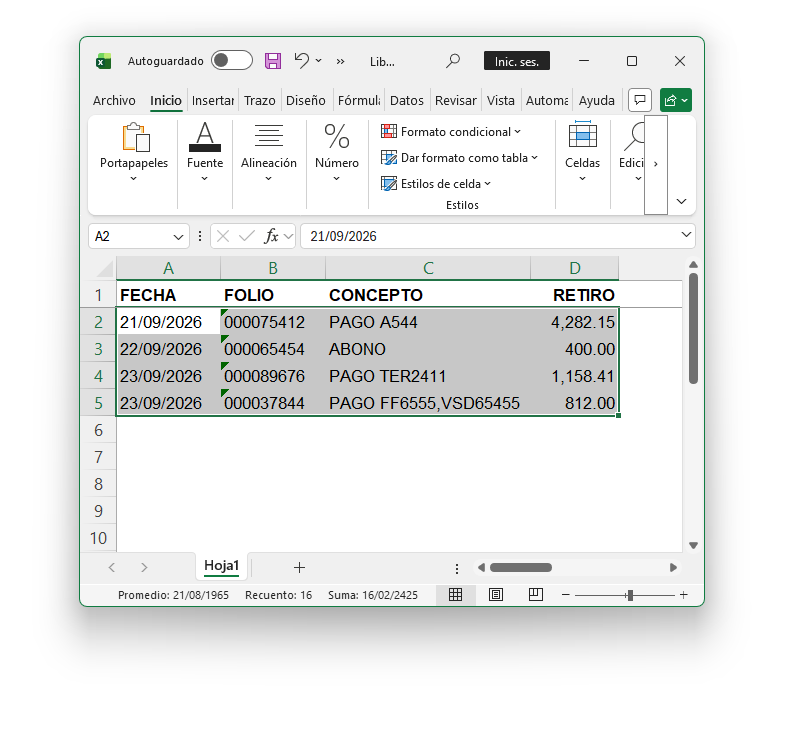Image resolution: width=805 pixels, height=745 pixels.
Task: Switch to Page Layout view icon
Action: [496, 595]
